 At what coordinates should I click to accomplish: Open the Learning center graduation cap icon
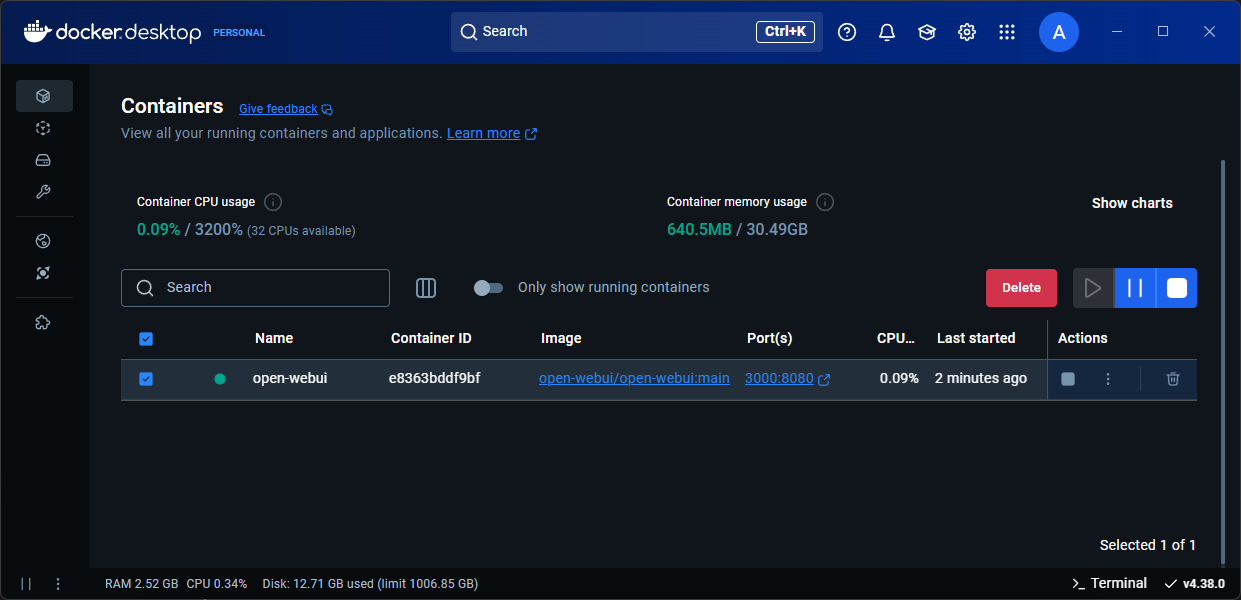927,32
